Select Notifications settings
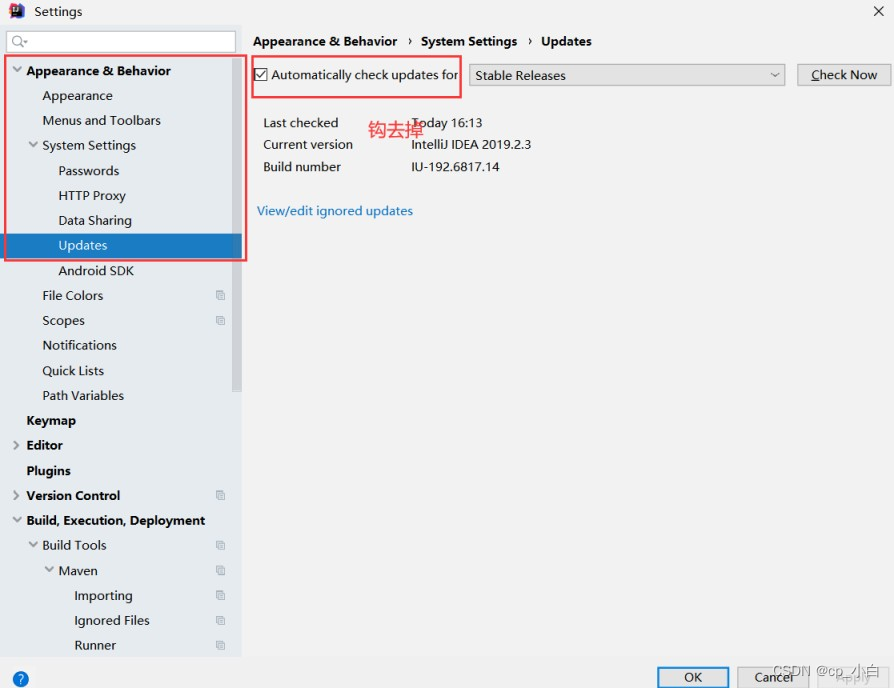The width and height of the screenshot is (894, 688). [x=79, y=345]
